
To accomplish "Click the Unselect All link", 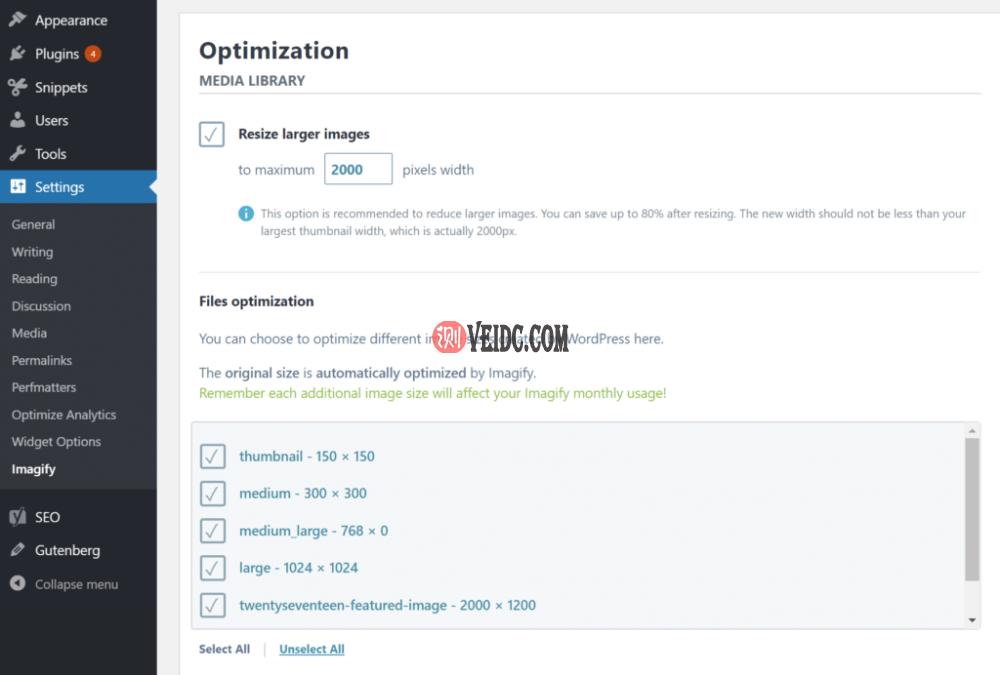I will point(312,649).
